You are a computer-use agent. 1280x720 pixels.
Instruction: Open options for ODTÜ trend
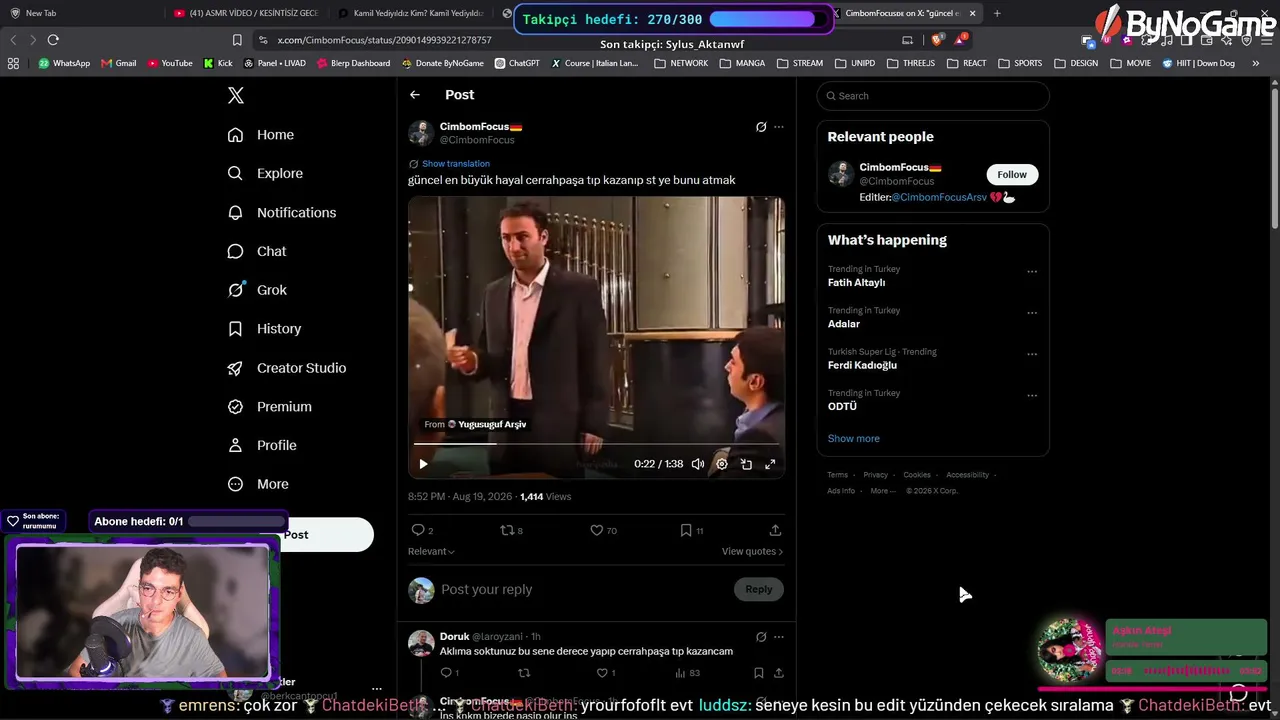click(x=1032, y=396)
